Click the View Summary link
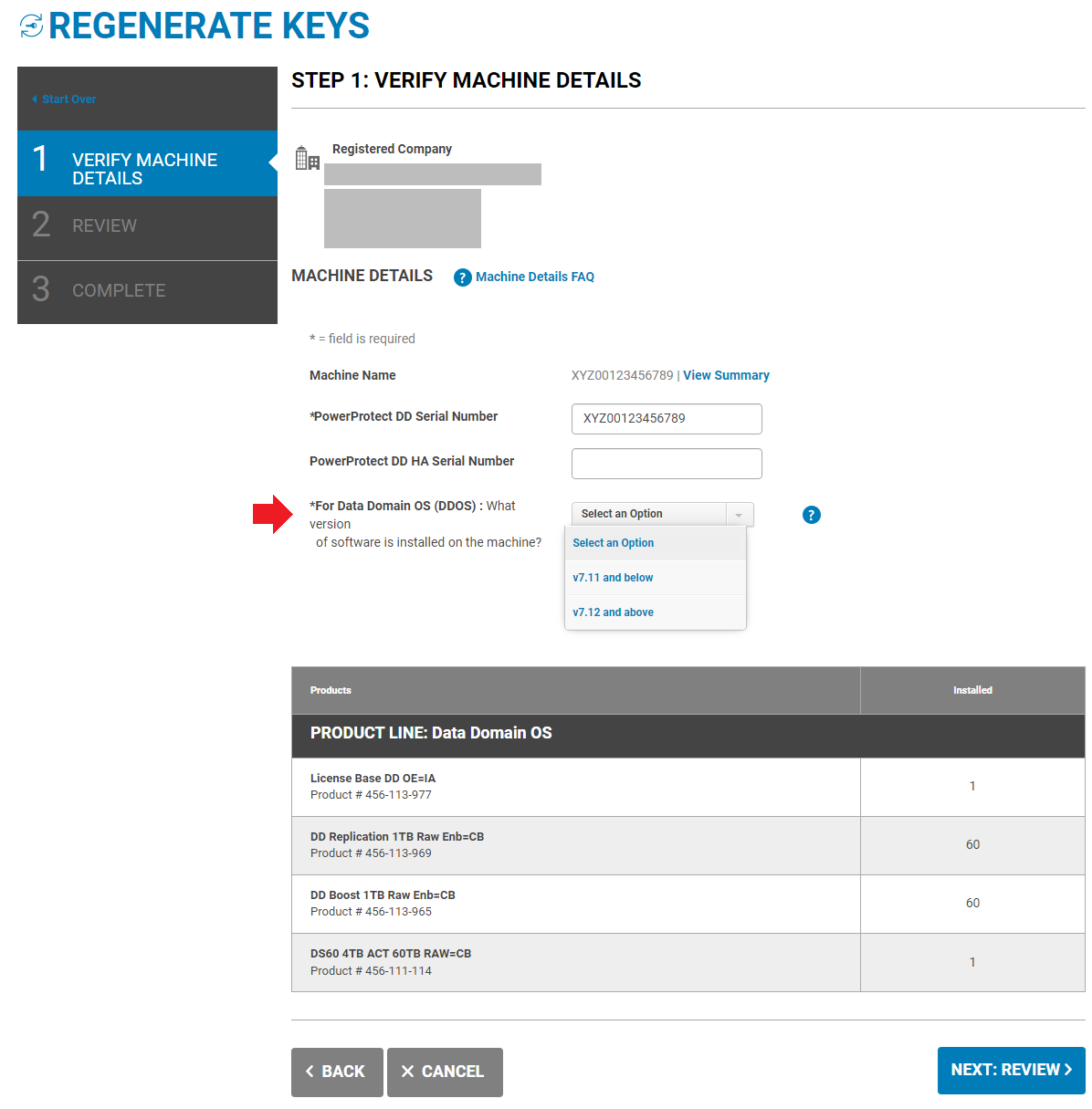Image resolution: width=1092 pixels, height=1109 pixels. pyautogui.click(x=726, y=375)
